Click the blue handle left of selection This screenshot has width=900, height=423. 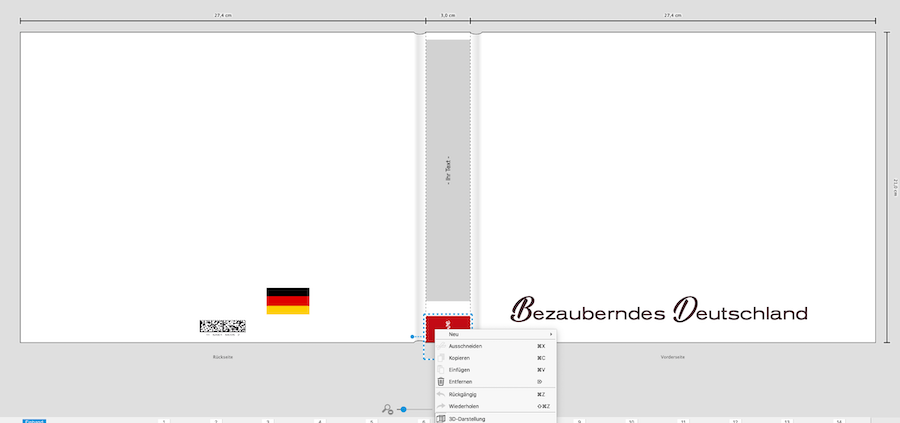point(412,336)
